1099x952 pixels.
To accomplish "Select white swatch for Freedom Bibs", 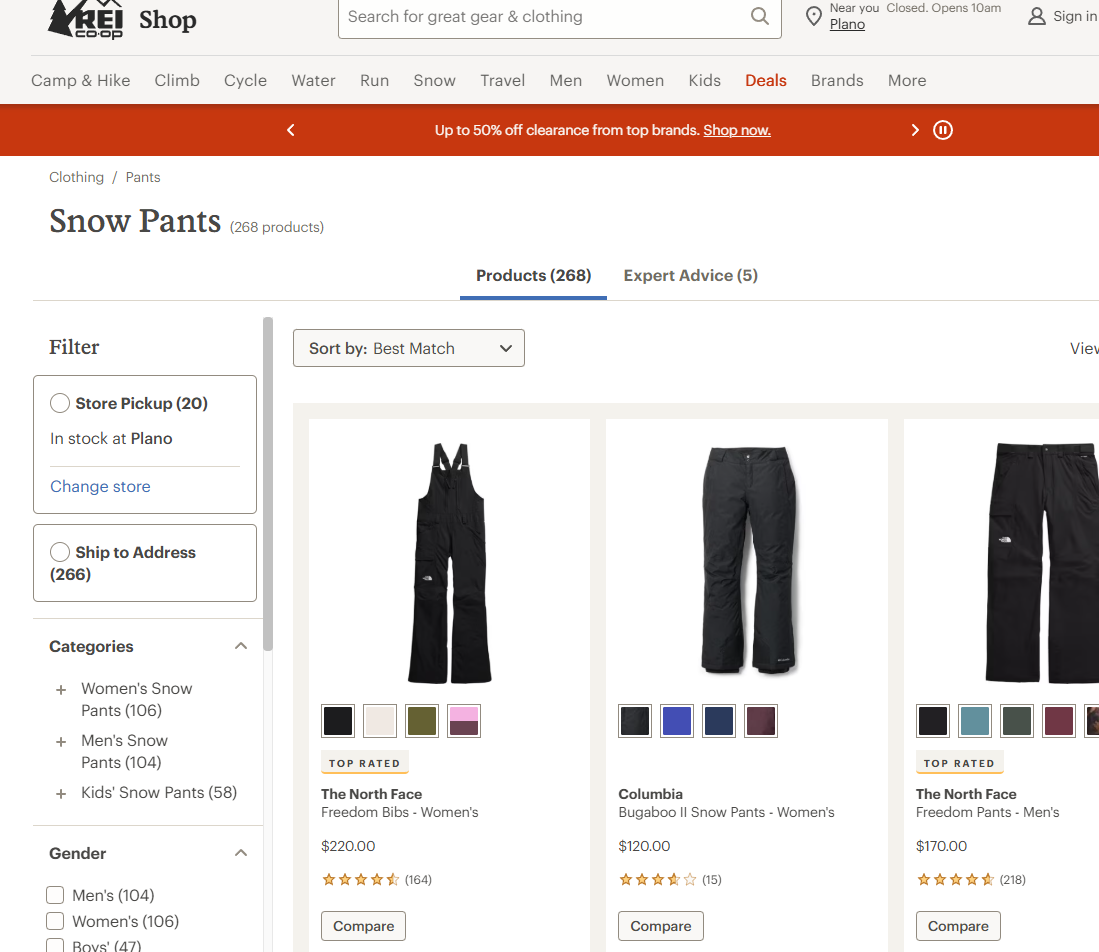I will (x=380, y=721).
